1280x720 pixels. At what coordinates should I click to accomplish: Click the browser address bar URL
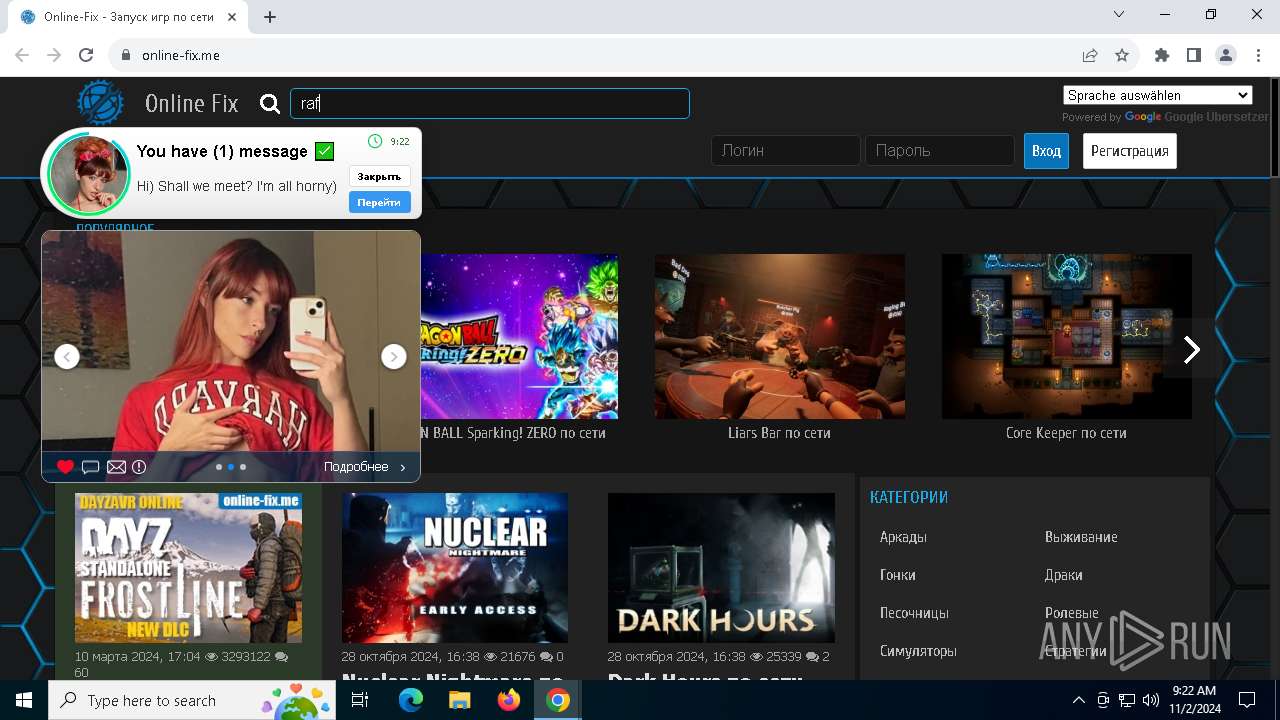point(181,55)
